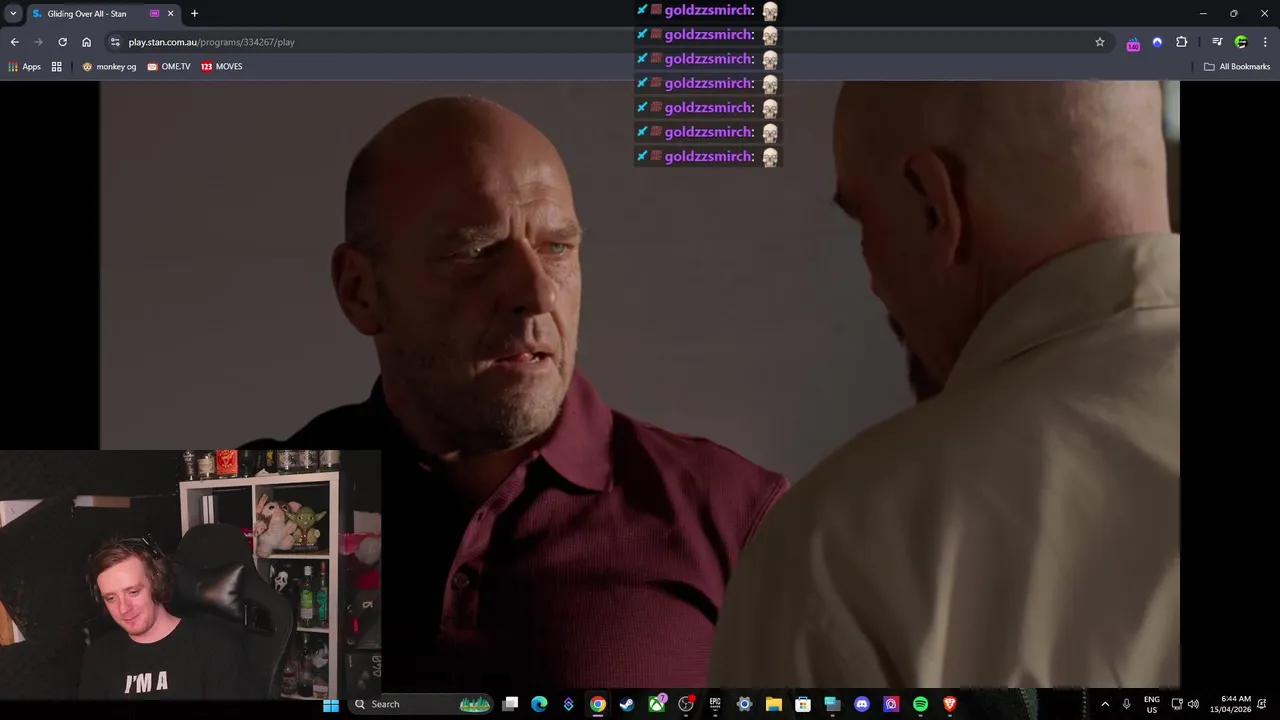Open File Explorer from the taskbar
1280x720 pixels.
pyautogui.click(x=773, y=704)
